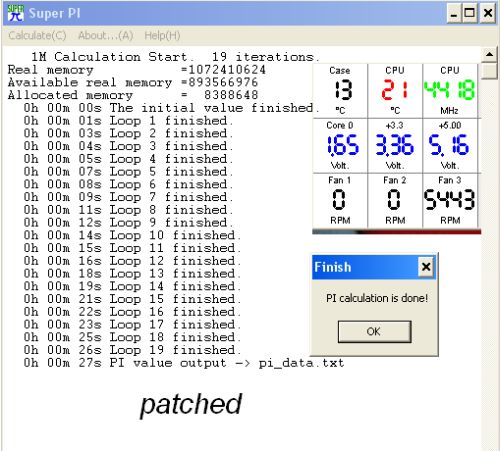Screen dimensions: 500x451
Task: Click the 'Loop 18 finished' line
Action: (x=132, y=337)
